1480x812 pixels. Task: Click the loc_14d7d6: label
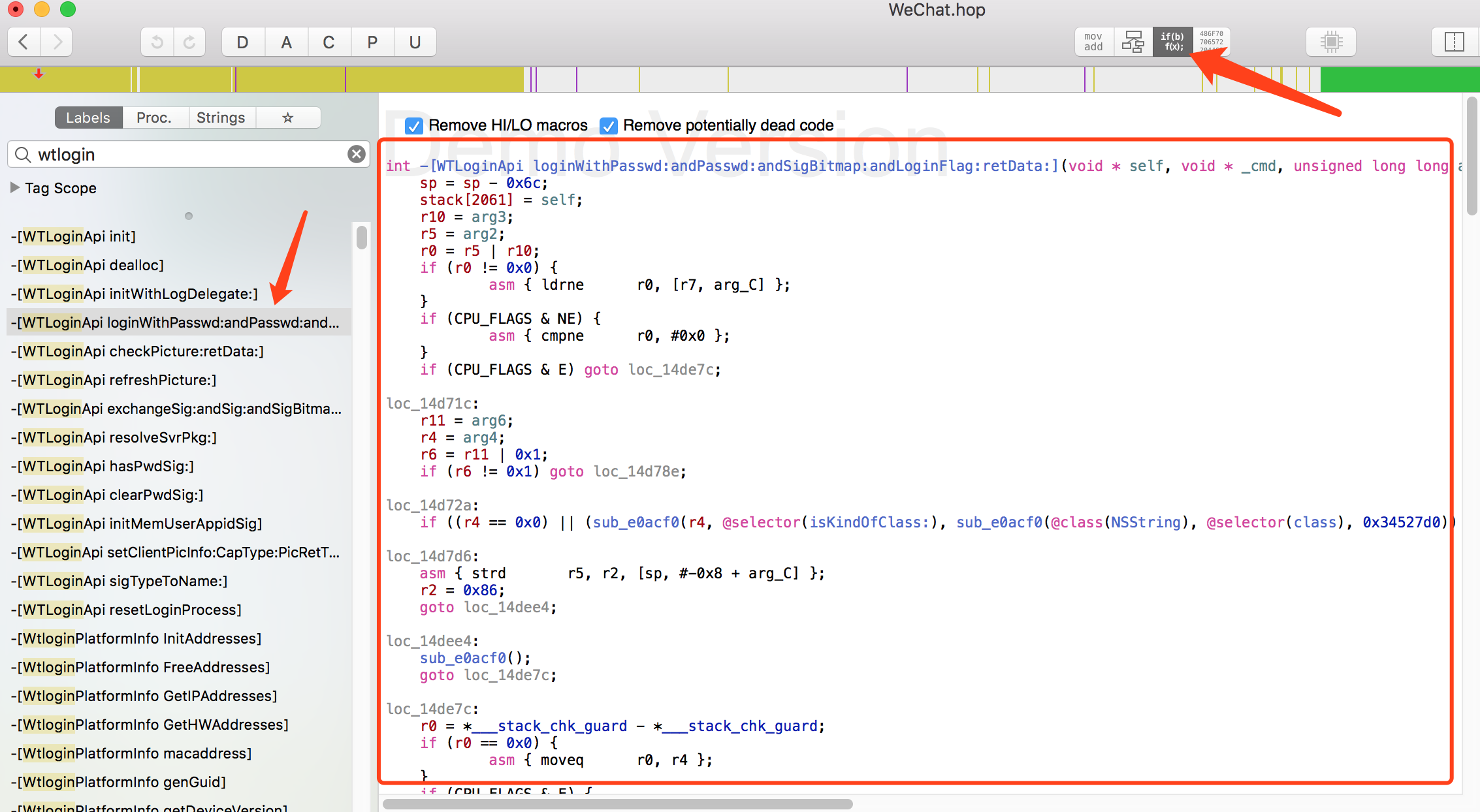[x=432, y=556]
